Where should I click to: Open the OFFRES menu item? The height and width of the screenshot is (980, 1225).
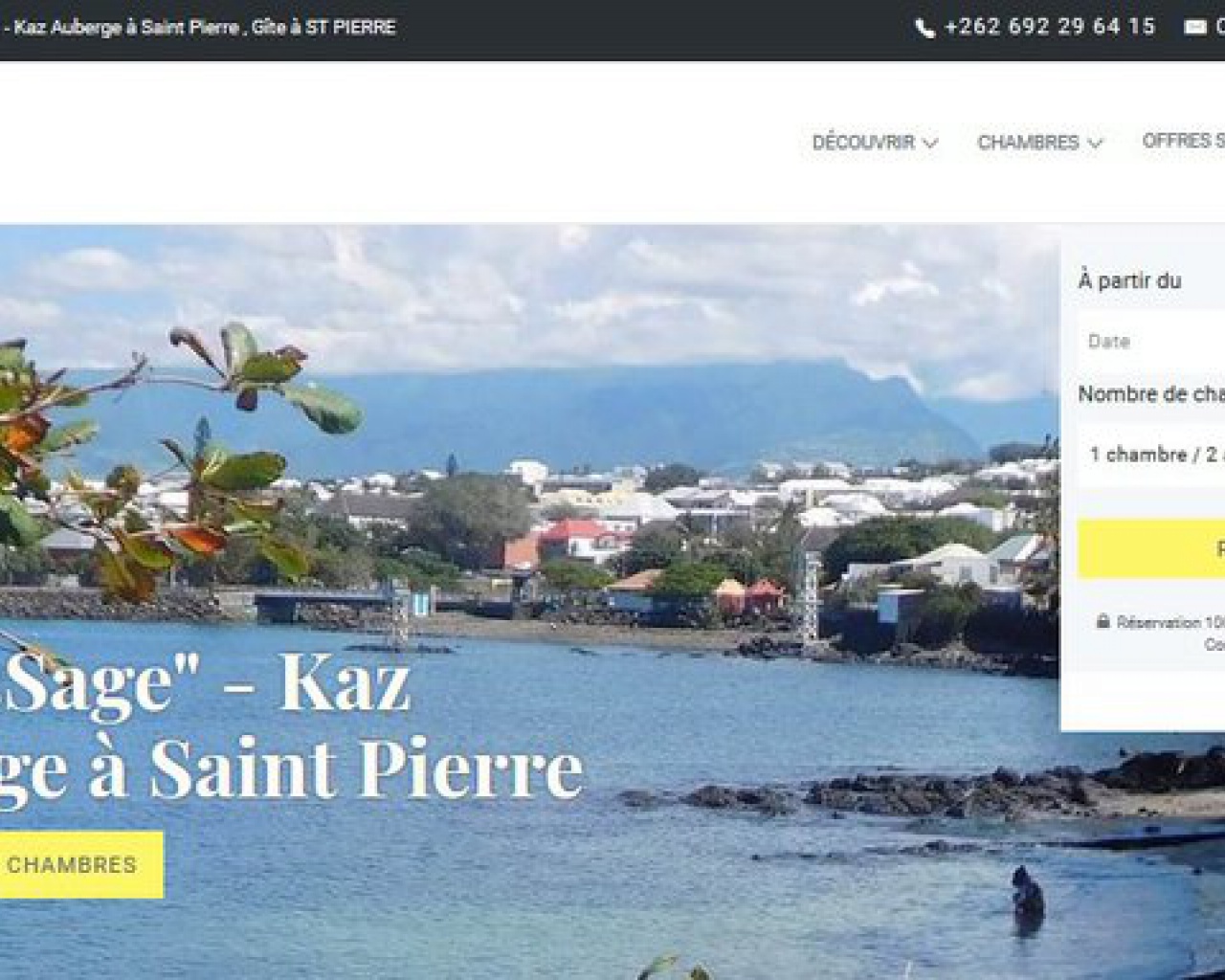pyautogui.click(x=1183, y=141)
